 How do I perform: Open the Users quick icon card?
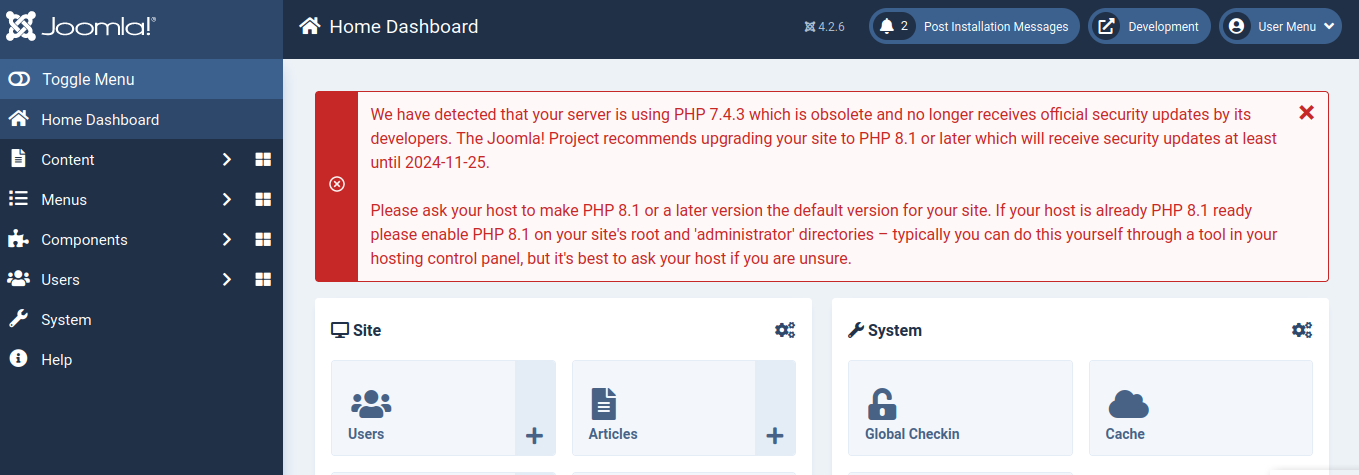tap(423, 408)
